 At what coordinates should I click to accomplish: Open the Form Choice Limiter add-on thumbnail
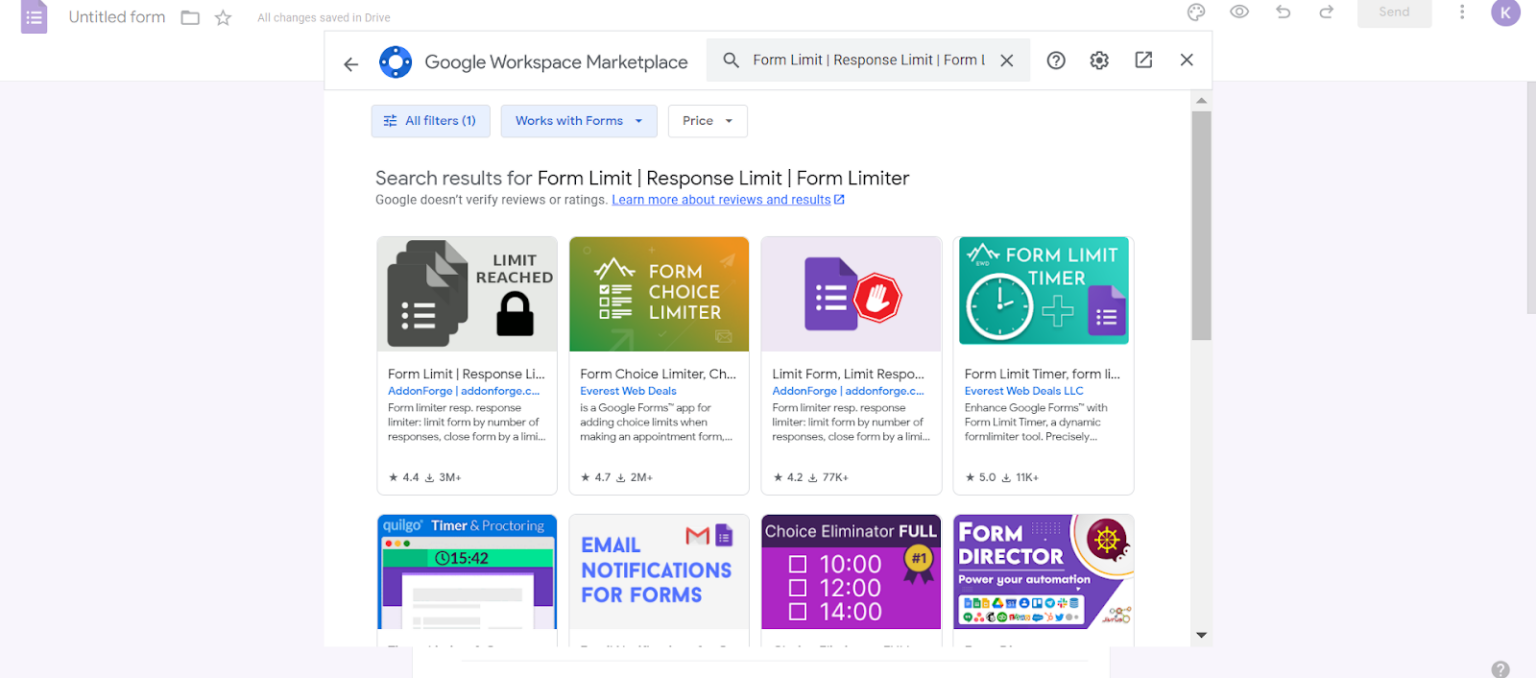[658, 293]
